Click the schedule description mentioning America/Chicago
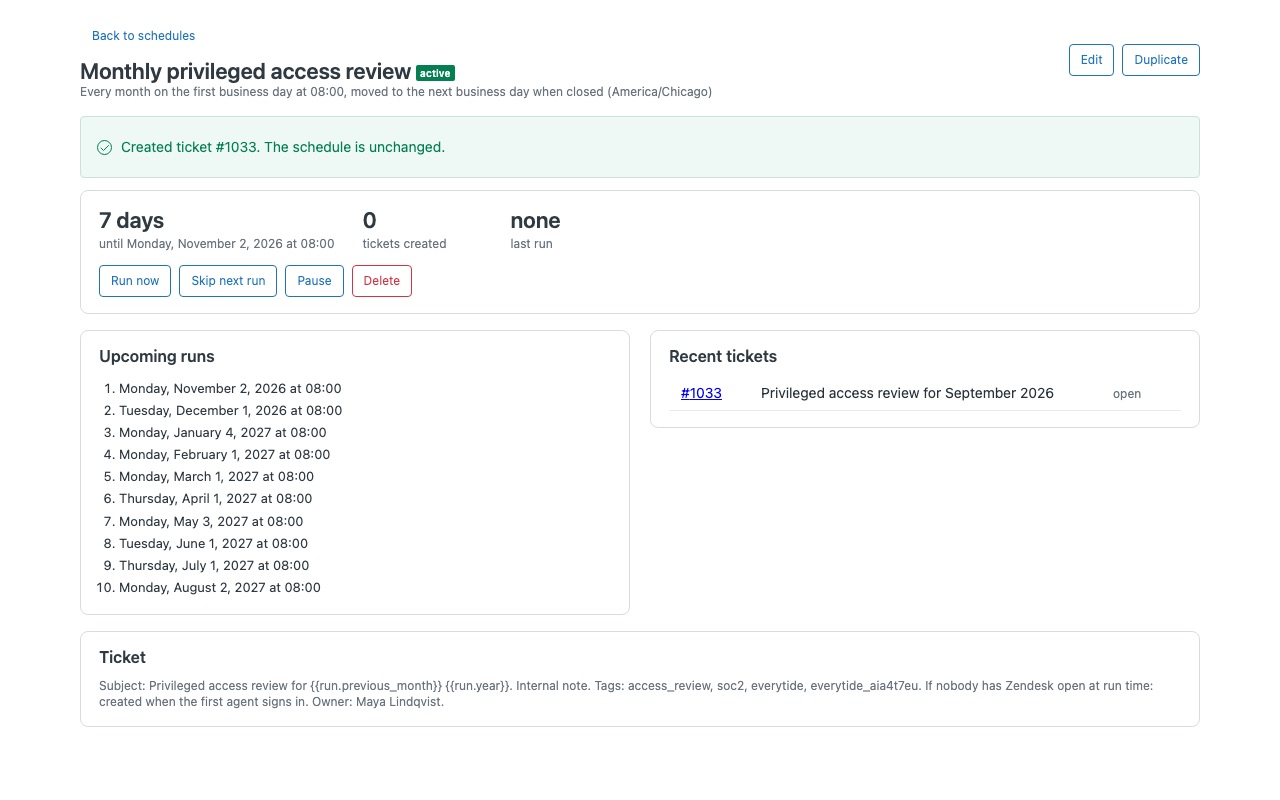 click(x=396, y=92)
